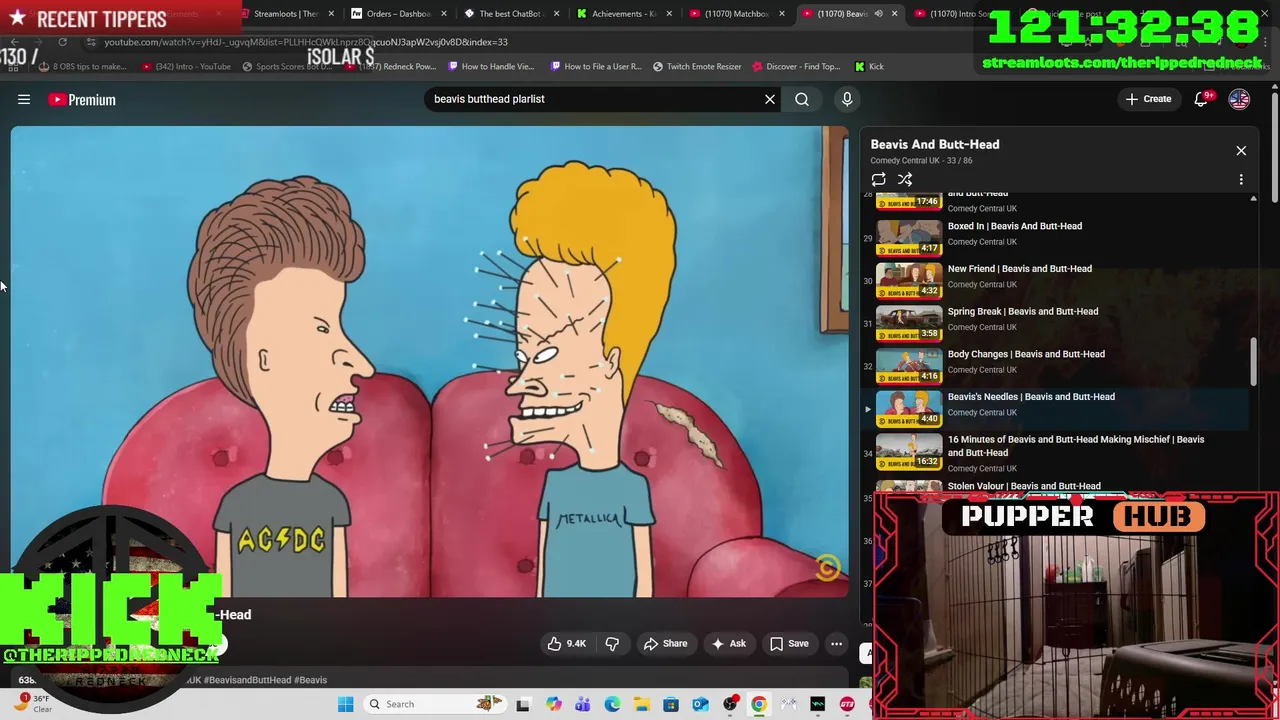Share this video
This screenshot has height=720, width=1280.
(x=665, y=644)
